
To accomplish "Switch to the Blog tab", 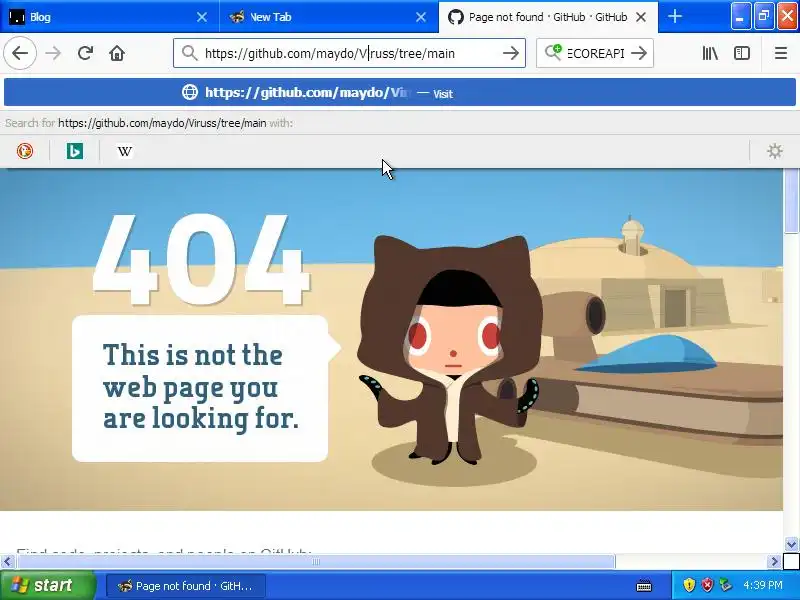I will pyautogui.click(x=110, y=17).
